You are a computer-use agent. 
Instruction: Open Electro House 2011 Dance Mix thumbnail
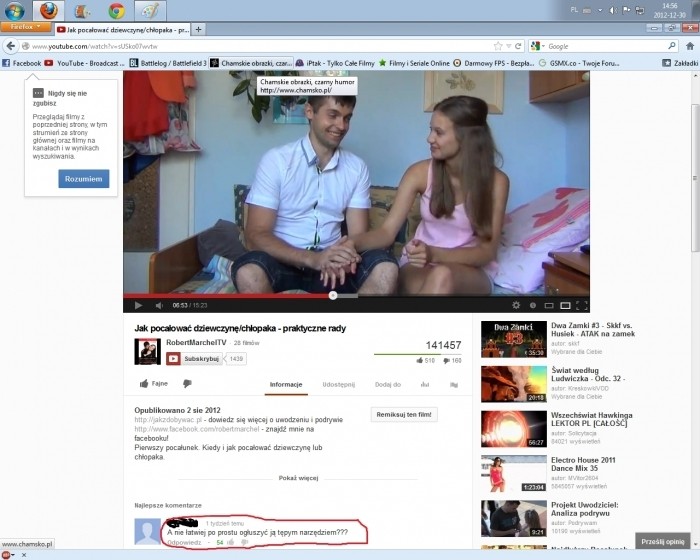click(512, 473)
